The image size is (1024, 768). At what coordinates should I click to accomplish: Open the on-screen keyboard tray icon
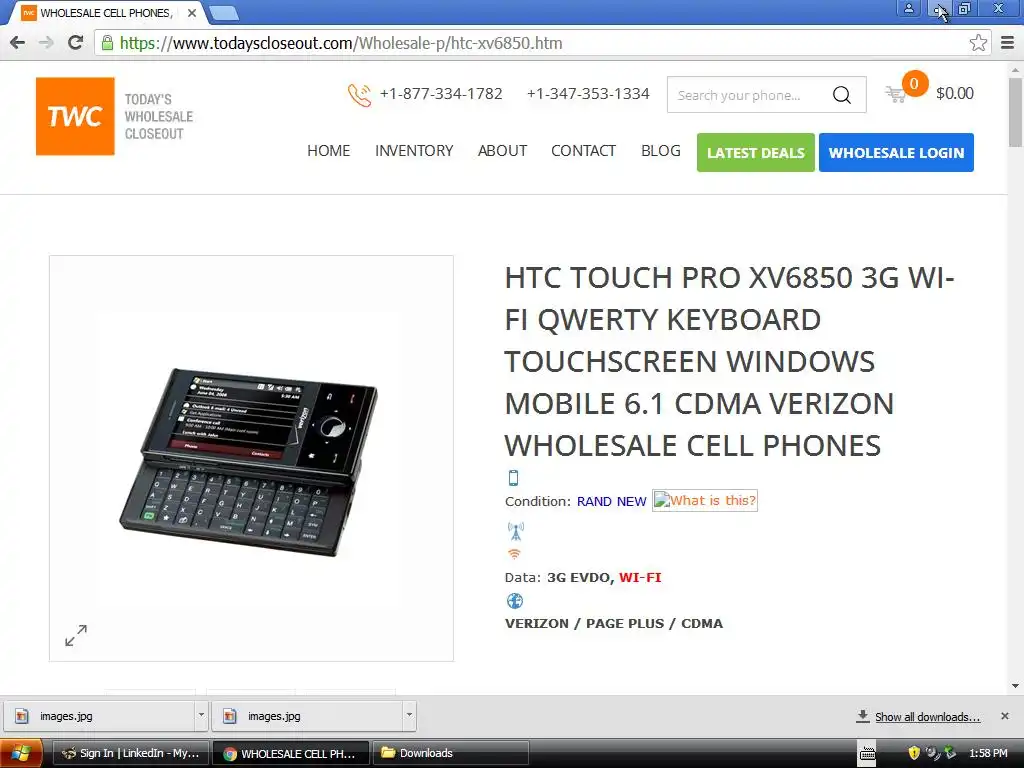click(x=867, y=754)
